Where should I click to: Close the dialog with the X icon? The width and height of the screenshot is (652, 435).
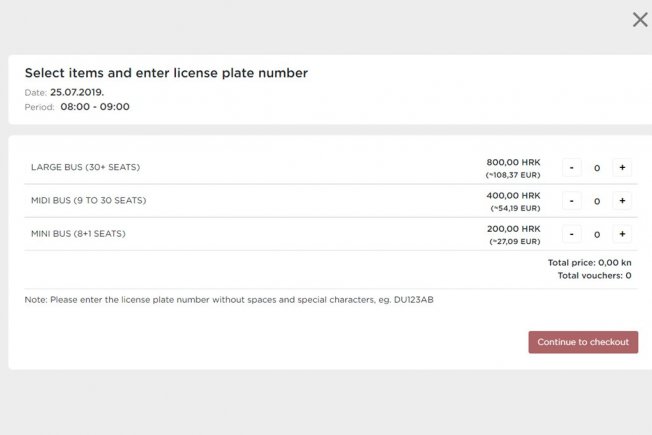pos(640,20)
